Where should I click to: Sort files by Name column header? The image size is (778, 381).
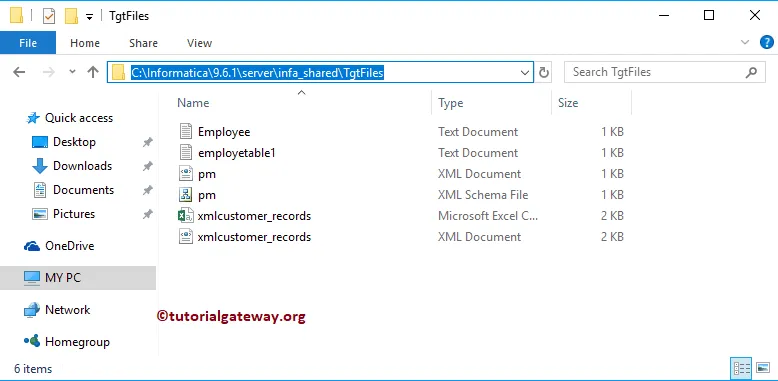click(x=193, y=103)
